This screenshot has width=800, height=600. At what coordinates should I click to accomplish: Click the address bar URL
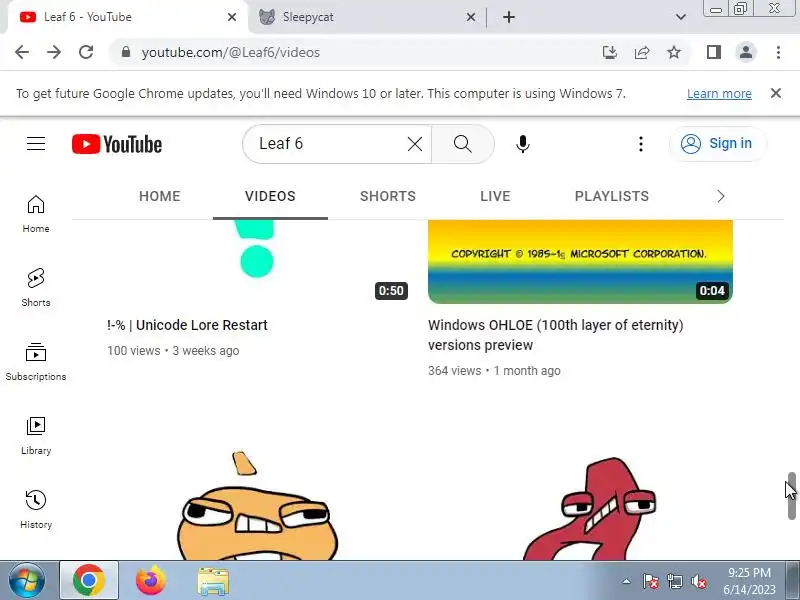click(x=231, y=53)
